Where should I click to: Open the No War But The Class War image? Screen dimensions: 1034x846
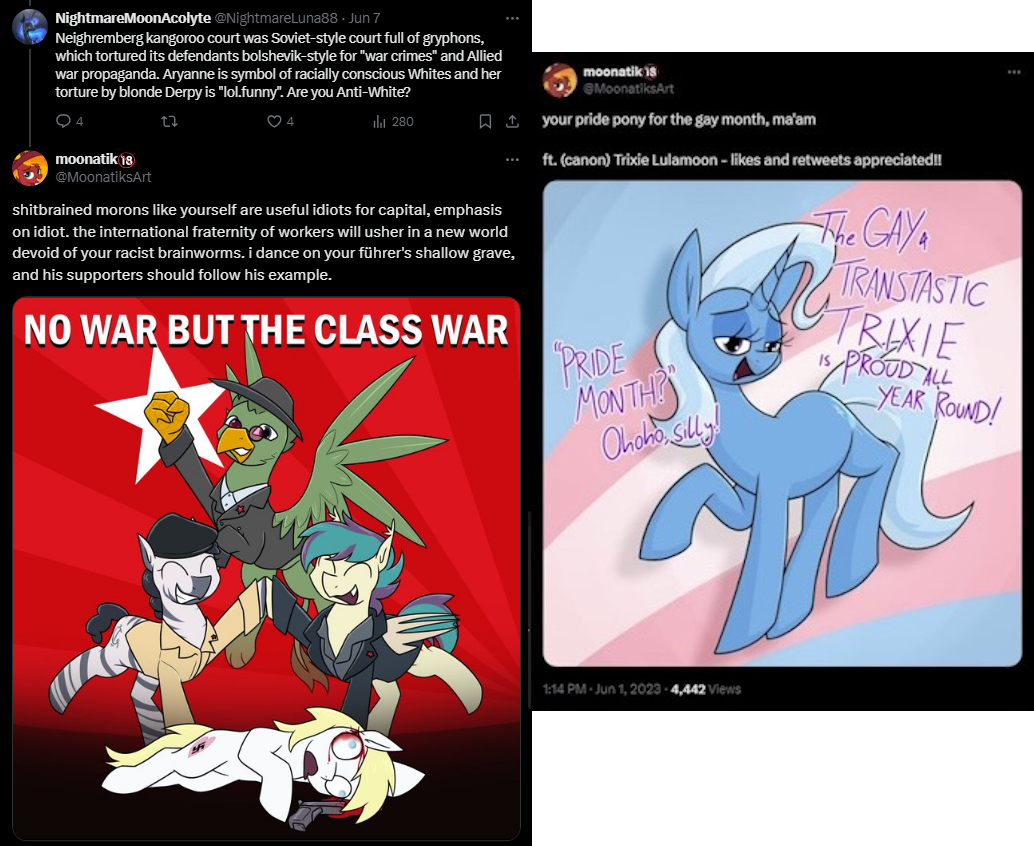[266, 568]
